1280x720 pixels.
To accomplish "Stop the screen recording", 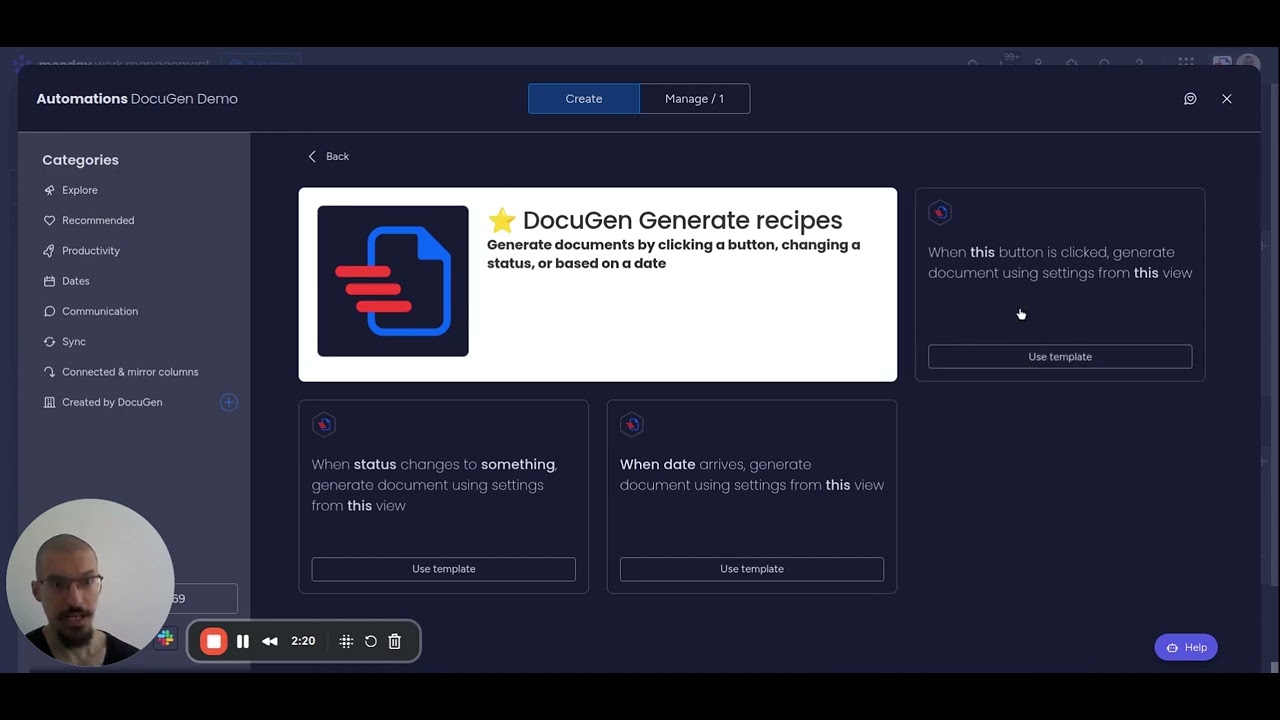I will (213, 642).
